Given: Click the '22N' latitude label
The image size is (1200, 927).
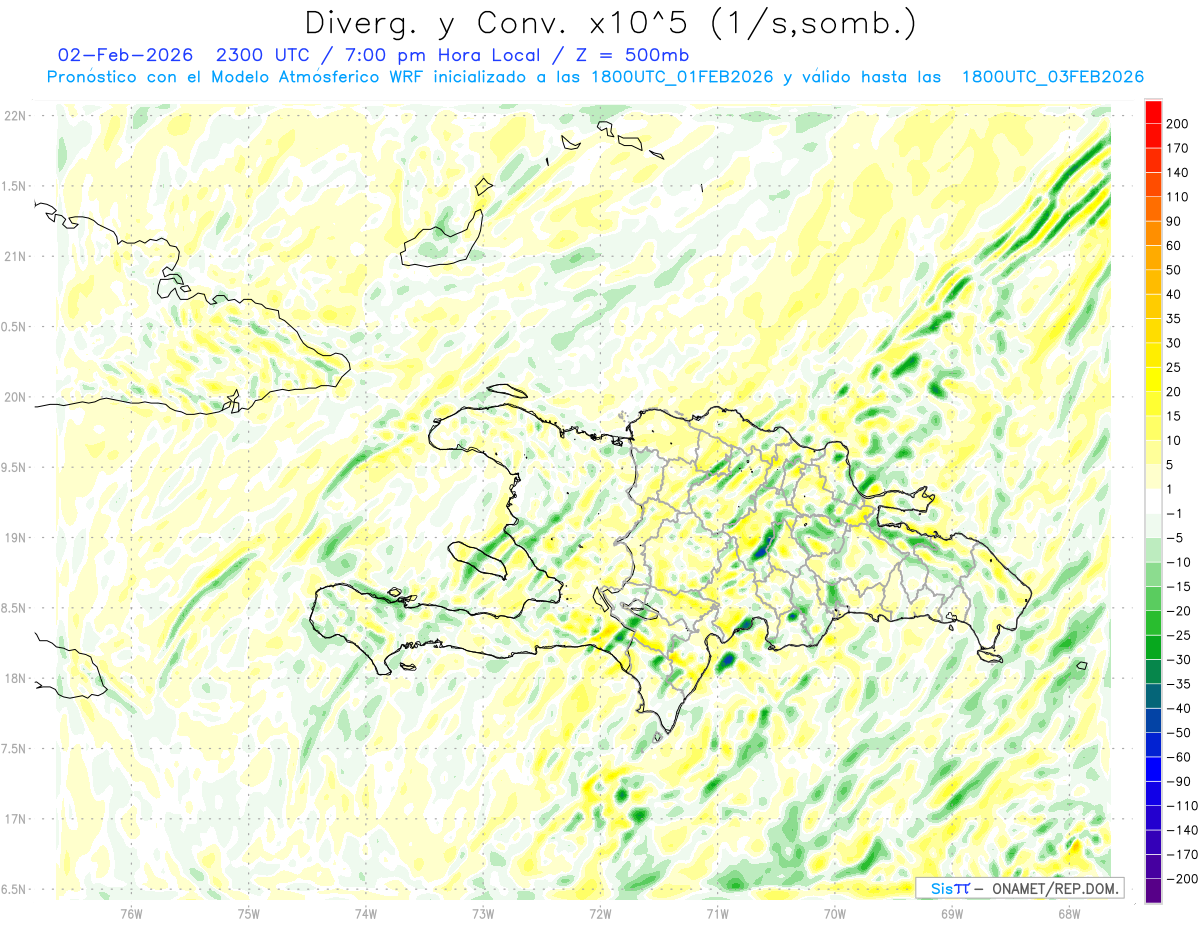Looking at the screenshot, I should tap(15, 116).
